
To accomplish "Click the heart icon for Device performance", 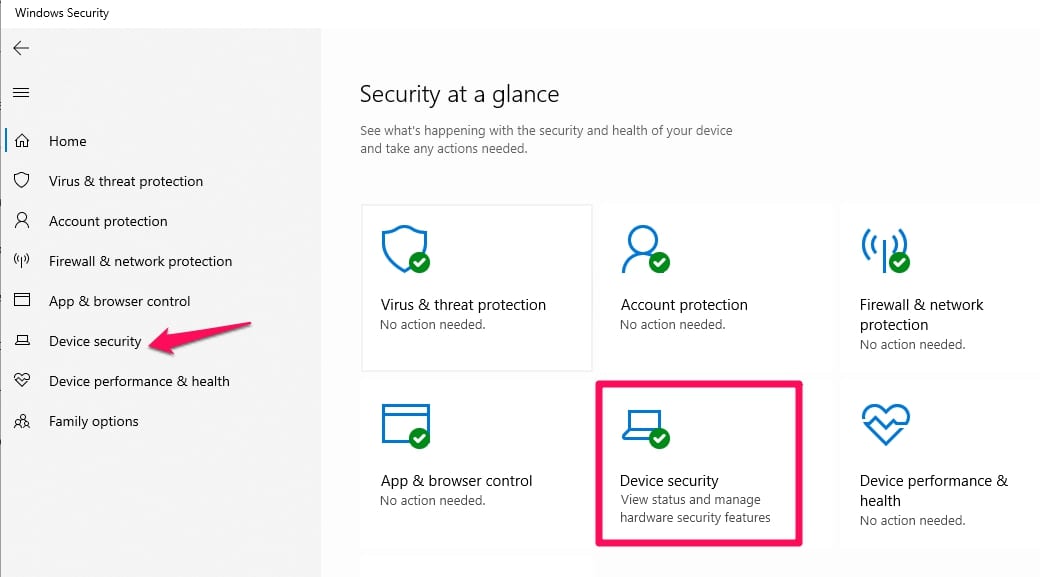I will point(22,380).
